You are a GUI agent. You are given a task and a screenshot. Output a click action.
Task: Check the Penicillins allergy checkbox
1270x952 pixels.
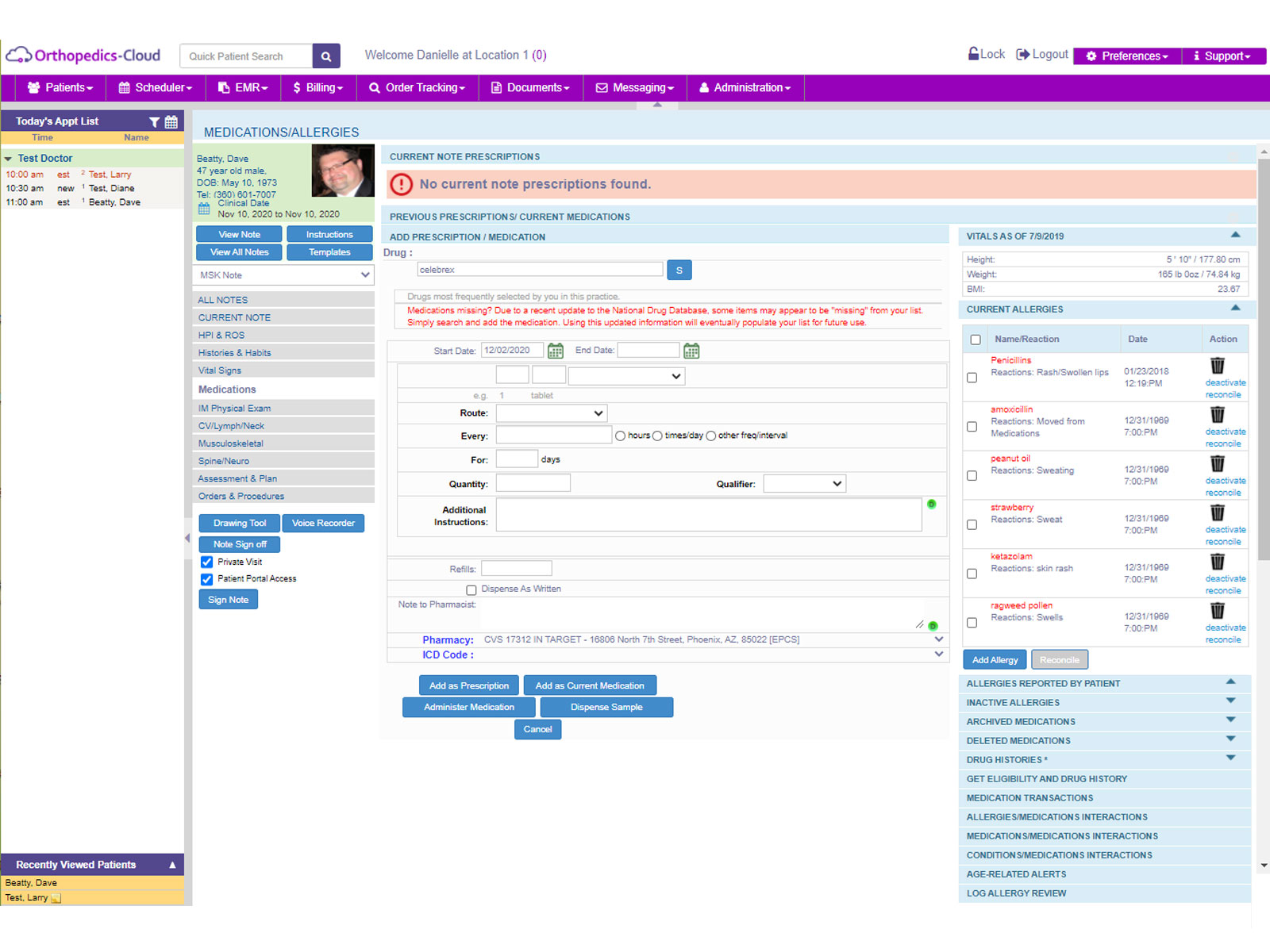tap(972, 378)
